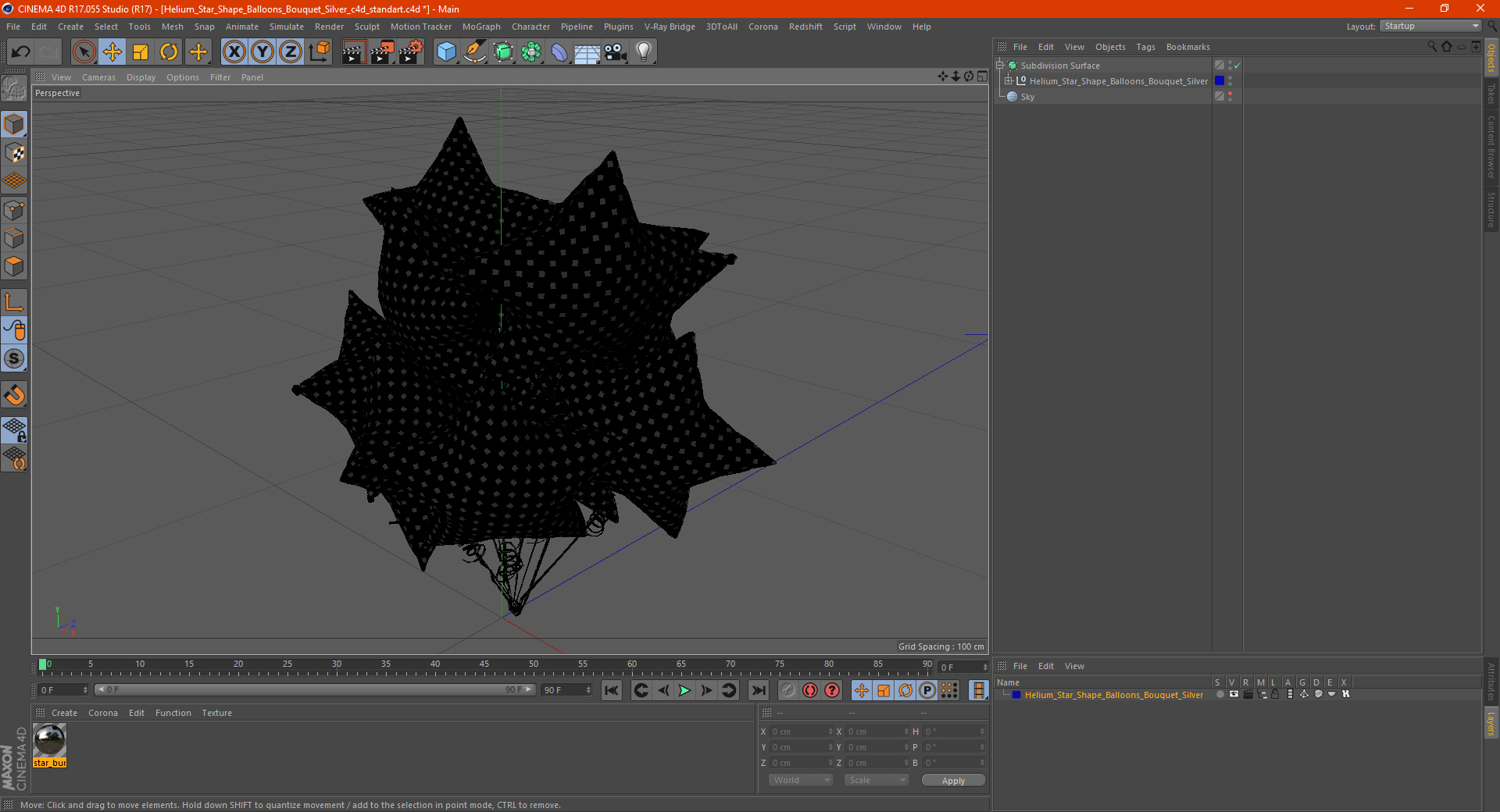Open the Scale mode dropdown
Screen dimensions: 1500x812
click(877, 780)
